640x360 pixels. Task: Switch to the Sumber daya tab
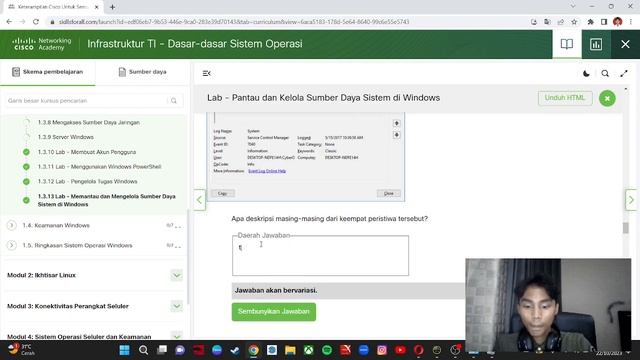tap(142, 72)
